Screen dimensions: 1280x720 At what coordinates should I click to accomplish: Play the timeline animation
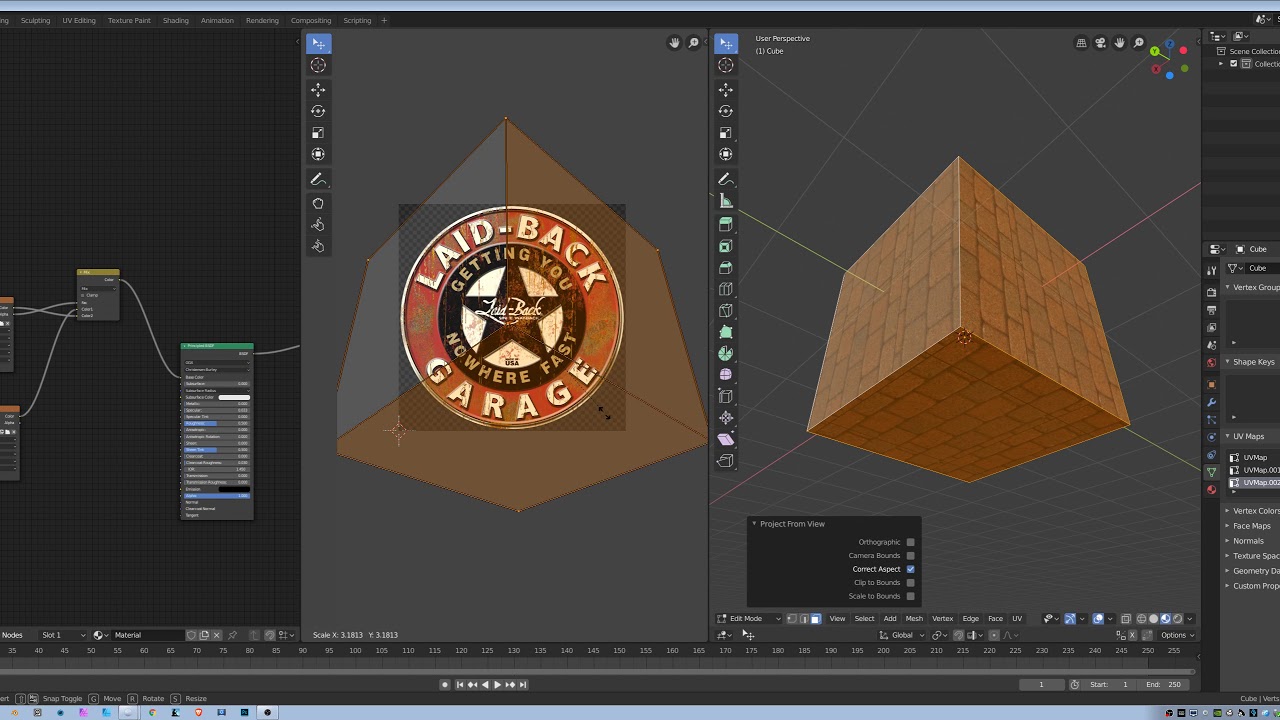(497, 685)
